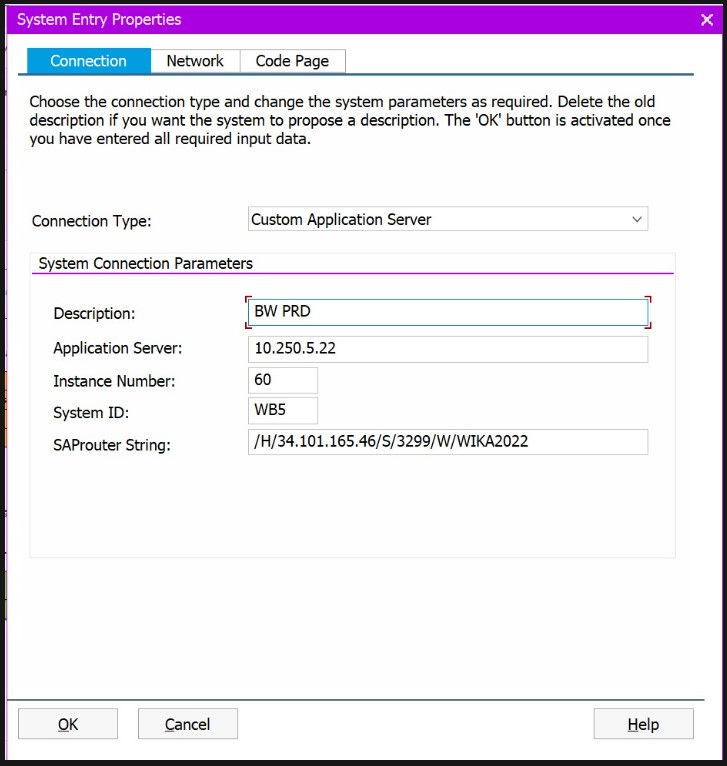Close the System Entry Properties dialog
This screenshot has height=766, width=727.
(707, 19)
